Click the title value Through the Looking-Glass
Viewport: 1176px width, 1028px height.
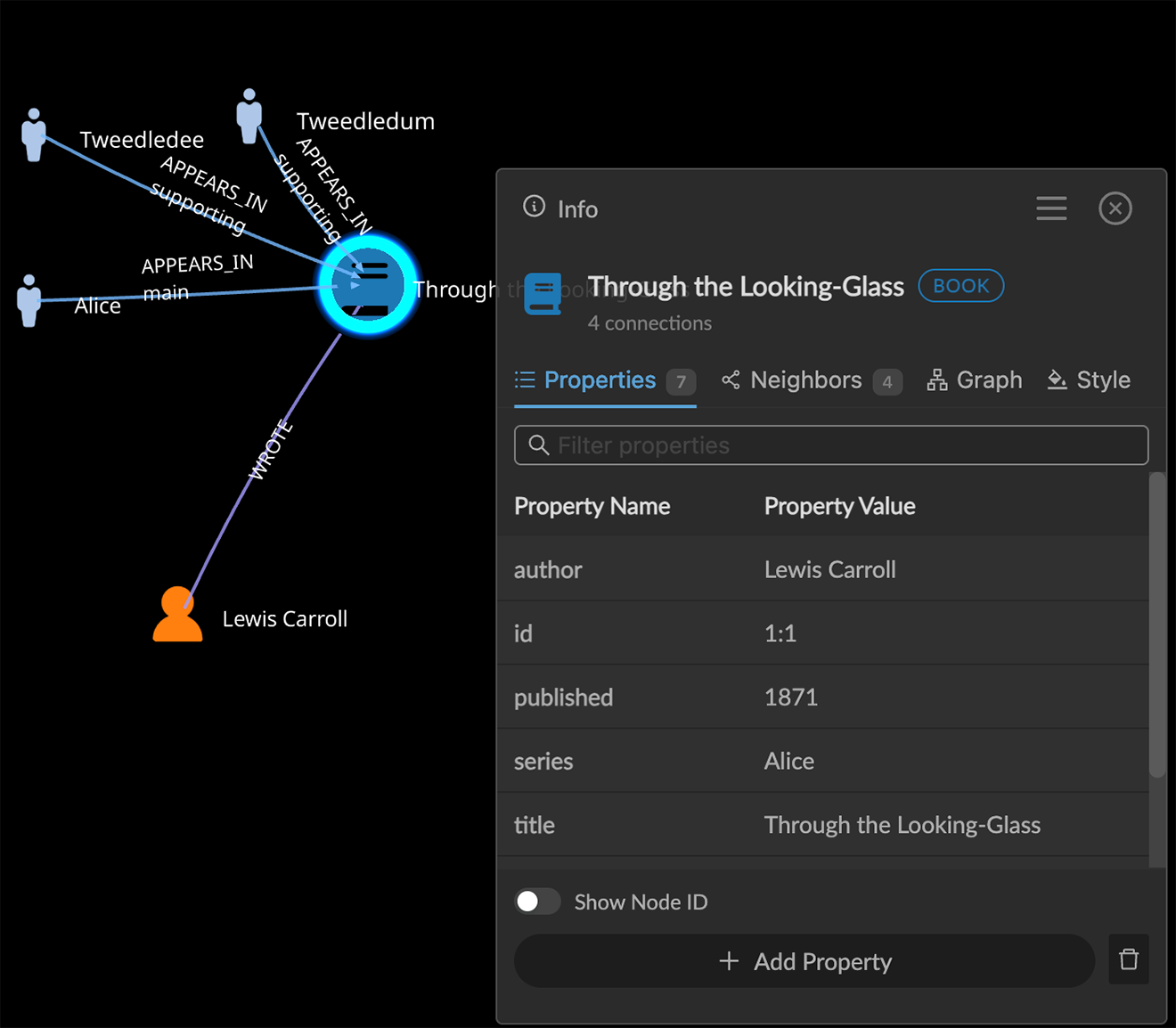[x=902, y=826]
